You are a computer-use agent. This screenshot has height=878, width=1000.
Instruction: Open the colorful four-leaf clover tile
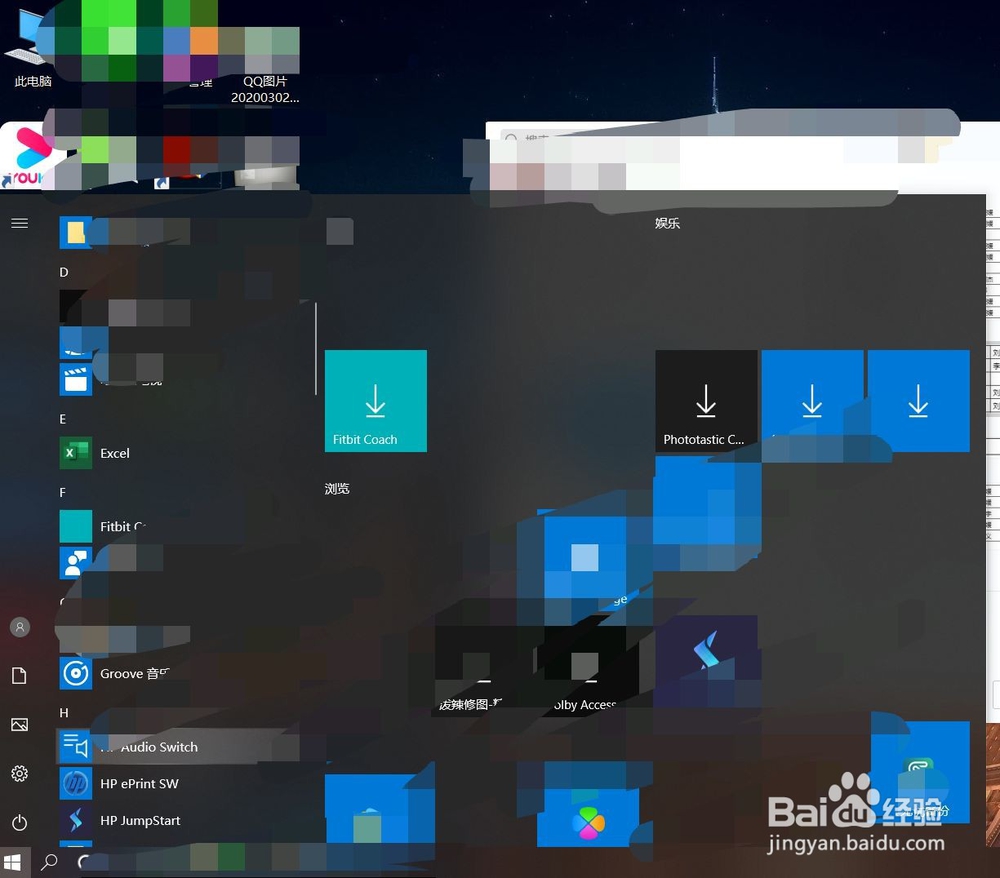588,819
